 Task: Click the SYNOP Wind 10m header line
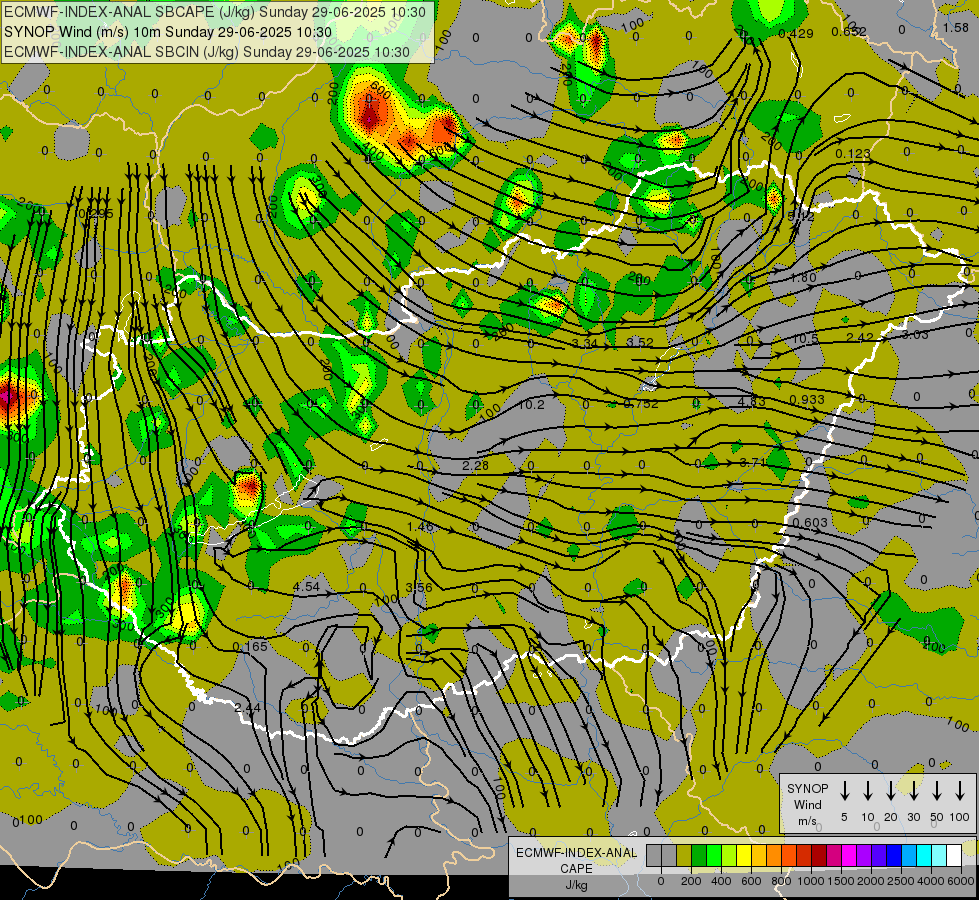click(x=168, y=32)
